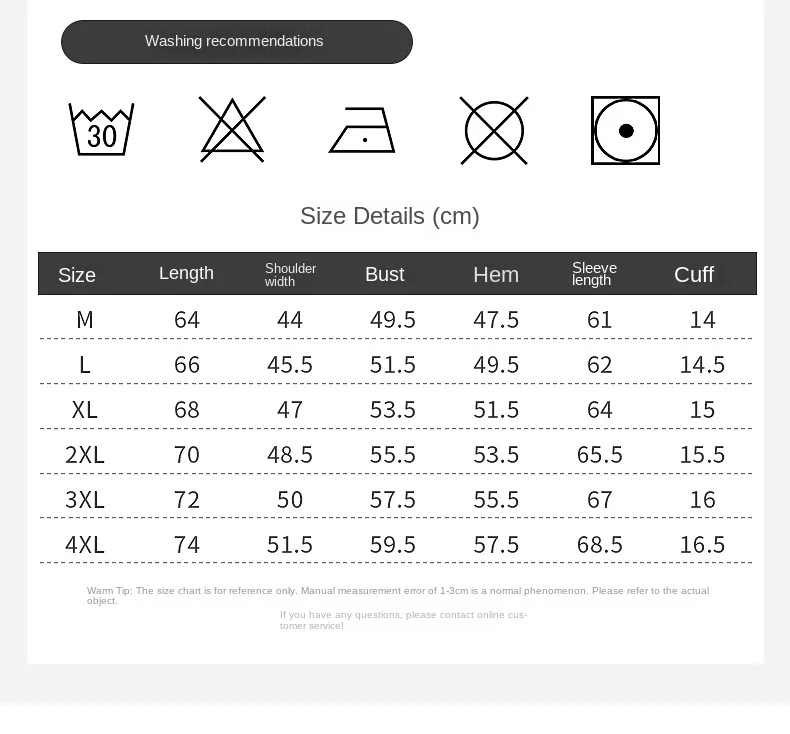
Task: Click the Hem column header
Action: [496, 275]
